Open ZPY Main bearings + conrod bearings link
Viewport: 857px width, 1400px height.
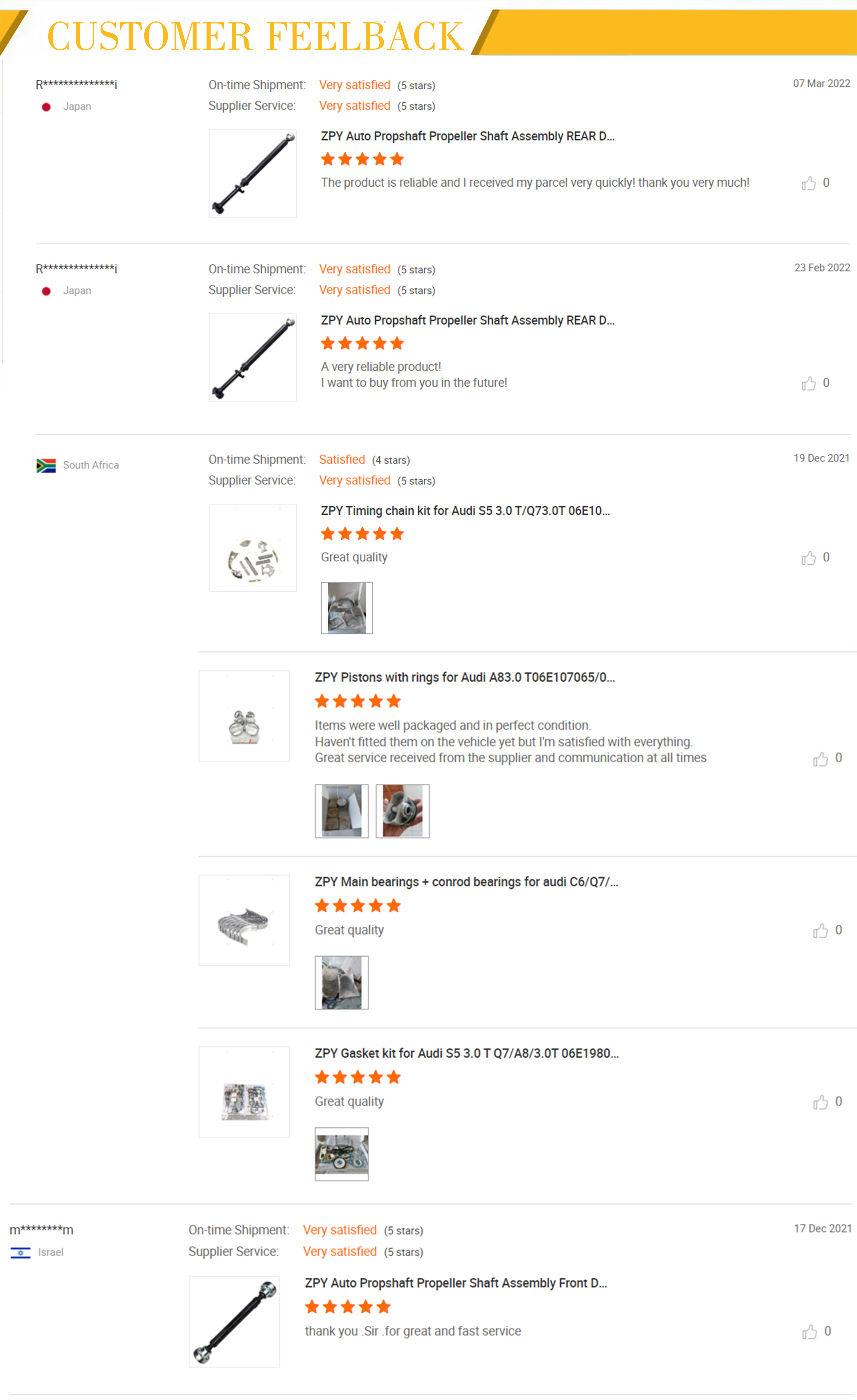(x=466, y=882)
